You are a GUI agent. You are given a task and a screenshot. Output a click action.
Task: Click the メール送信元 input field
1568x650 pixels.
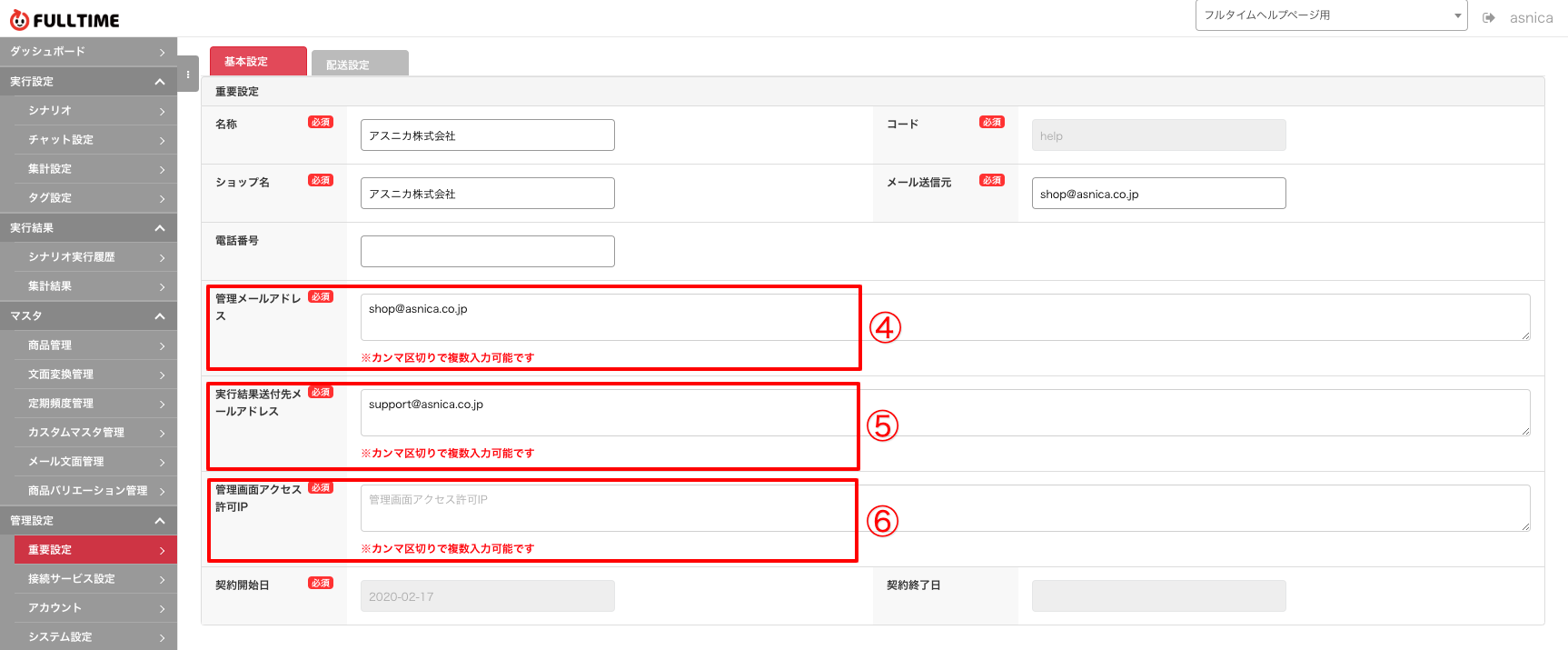click(1159, 194)
